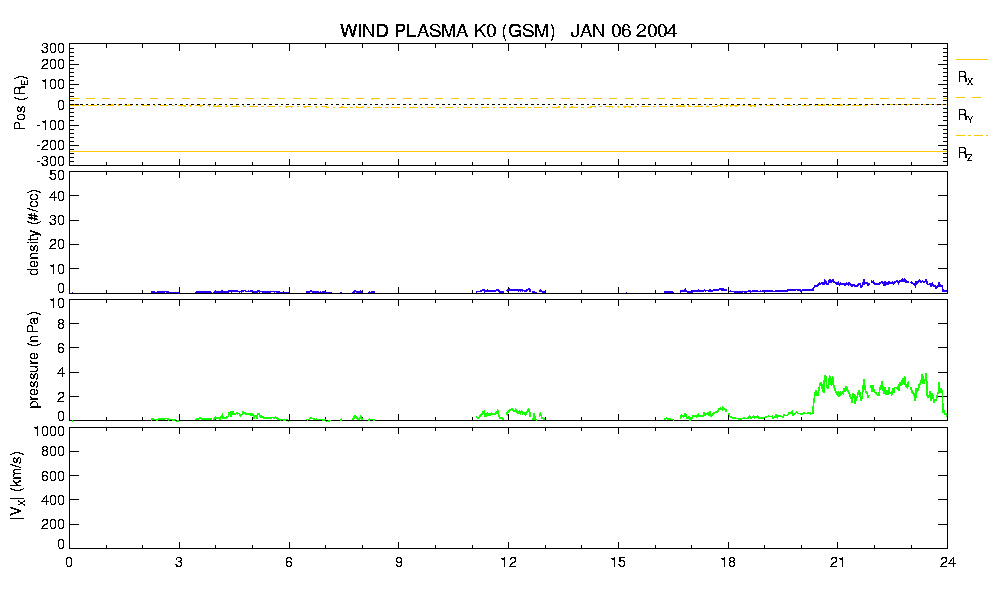Click the solid yellow Rx legend line sample
Viewport: 993px width, 600px height.
tap(971, 60)
